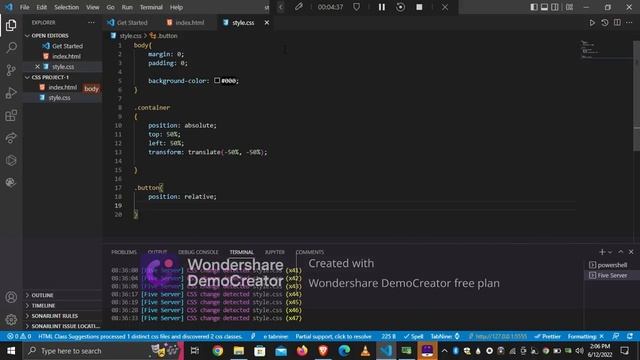Open the Search view in the activity bar
The width and height of the screenshot is (640, 360).
(x=11, y=47)
